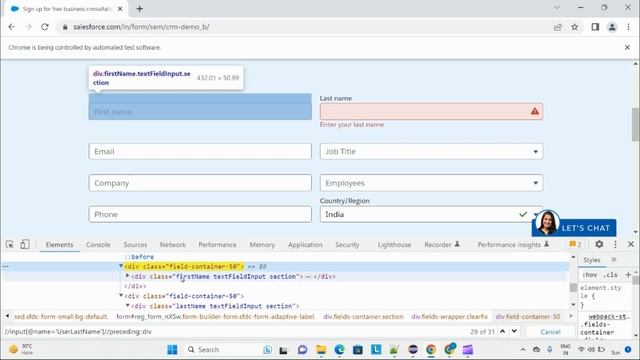This screenshot has height=360, width=640.
Task: Click the tab search chevron
Action: [557, 7]
